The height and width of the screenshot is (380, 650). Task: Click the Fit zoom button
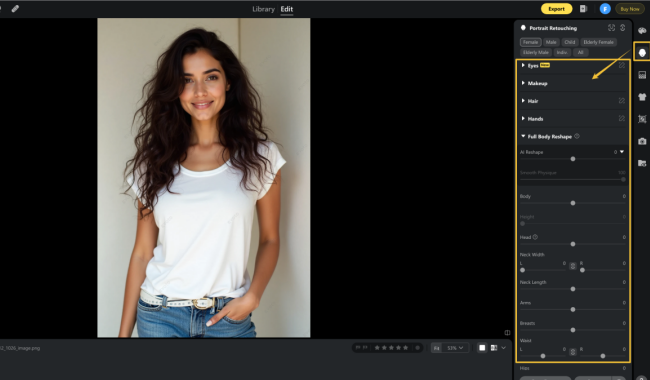click(437, 348)
